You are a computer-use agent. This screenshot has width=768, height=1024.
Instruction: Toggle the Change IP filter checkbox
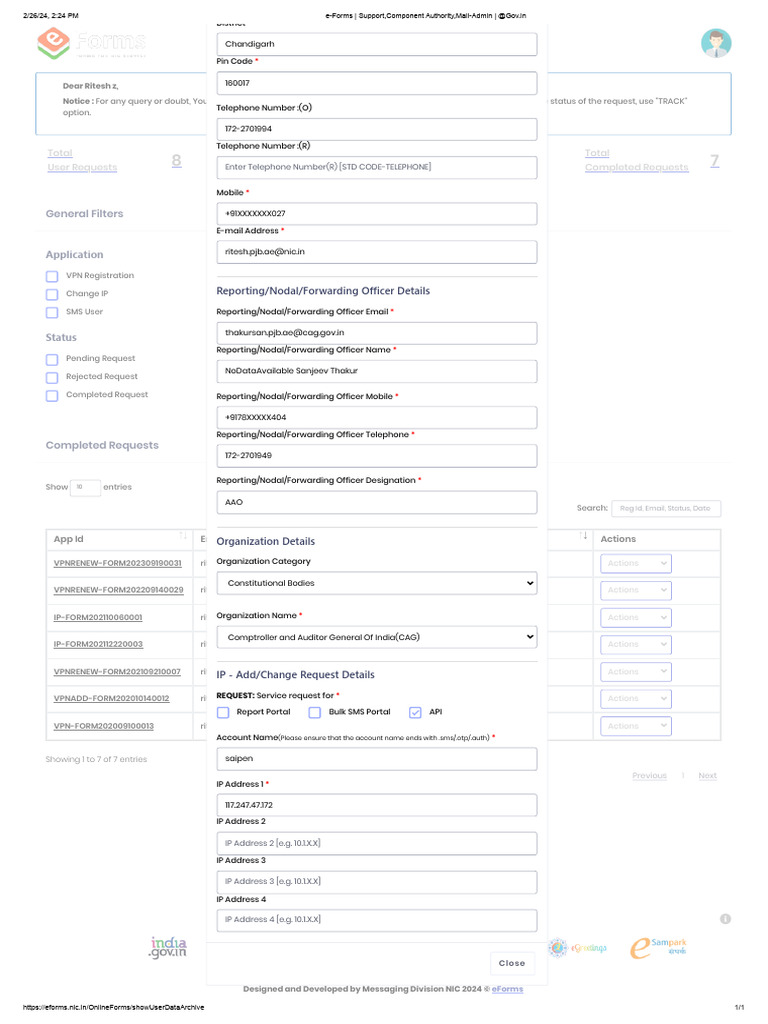point(52,295)
